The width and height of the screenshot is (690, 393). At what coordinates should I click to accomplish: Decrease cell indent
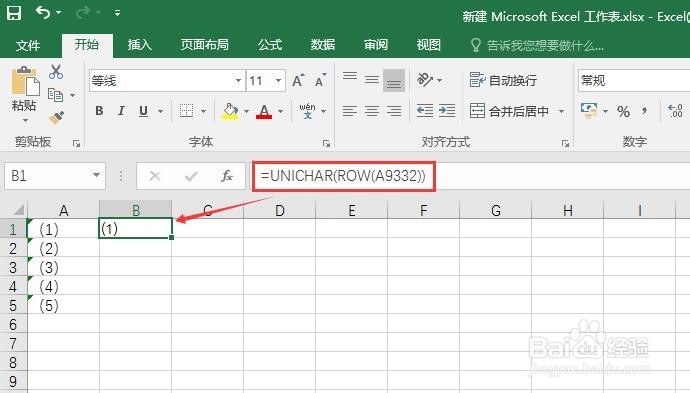pyautogui.click(x=425, y=111)
